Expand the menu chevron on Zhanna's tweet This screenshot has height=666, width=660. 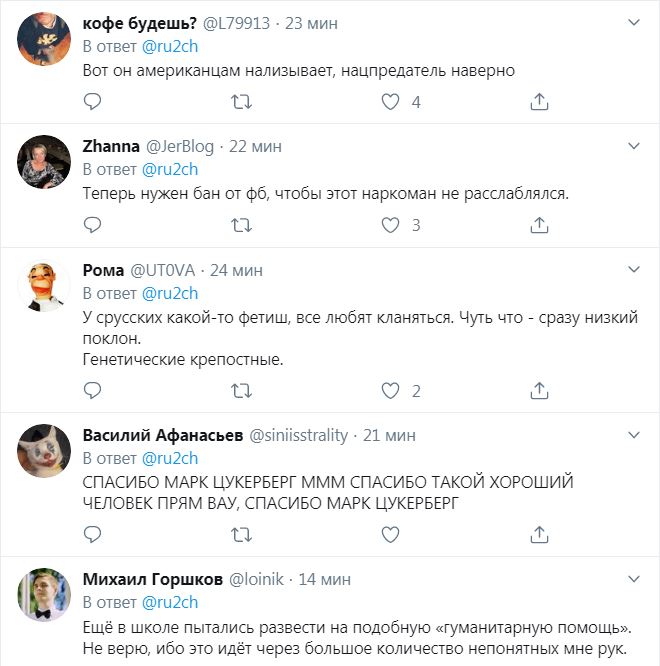[631, 146]
